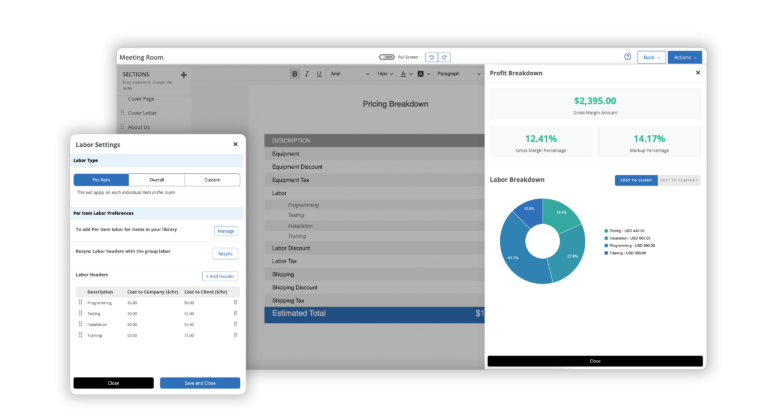Delete the Programming labor header row
Image resolution: width=768 pixels, height=417 pixels.
pos(235,302)
